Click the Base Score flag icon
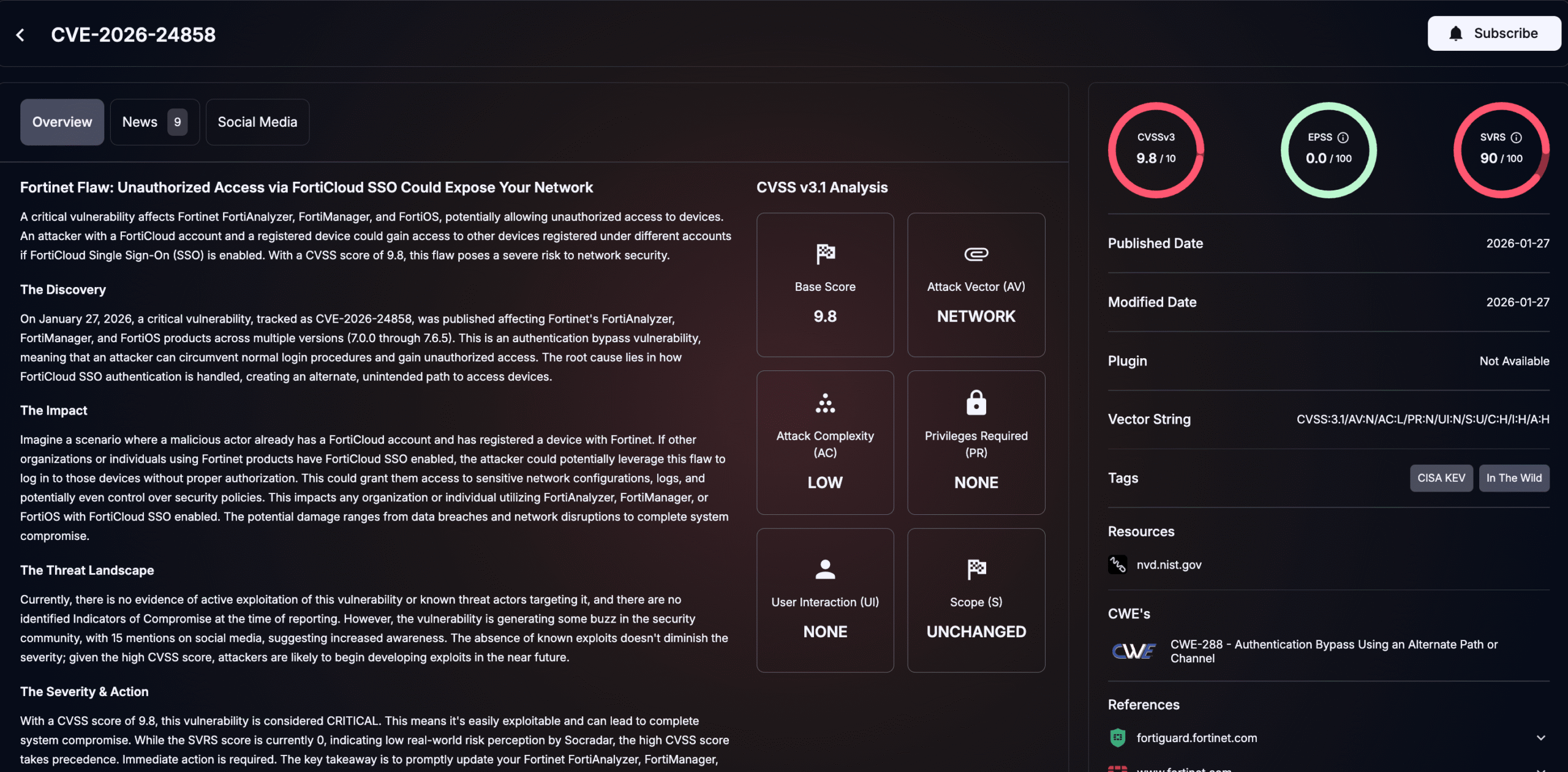 pyautogui.click(x=825, y=253)
